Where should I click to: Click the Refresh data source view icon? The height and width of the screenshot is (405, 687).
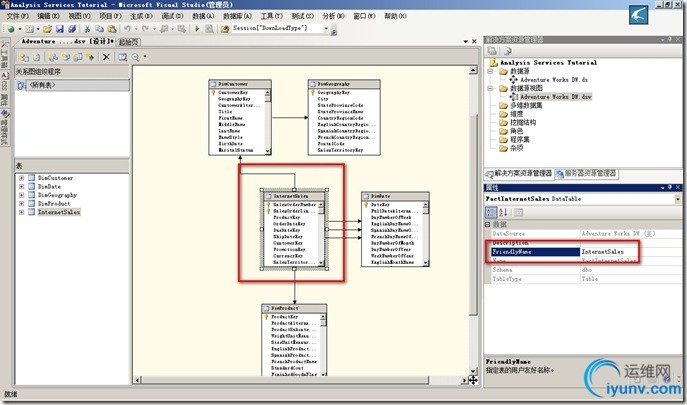(x=37, y=57)
